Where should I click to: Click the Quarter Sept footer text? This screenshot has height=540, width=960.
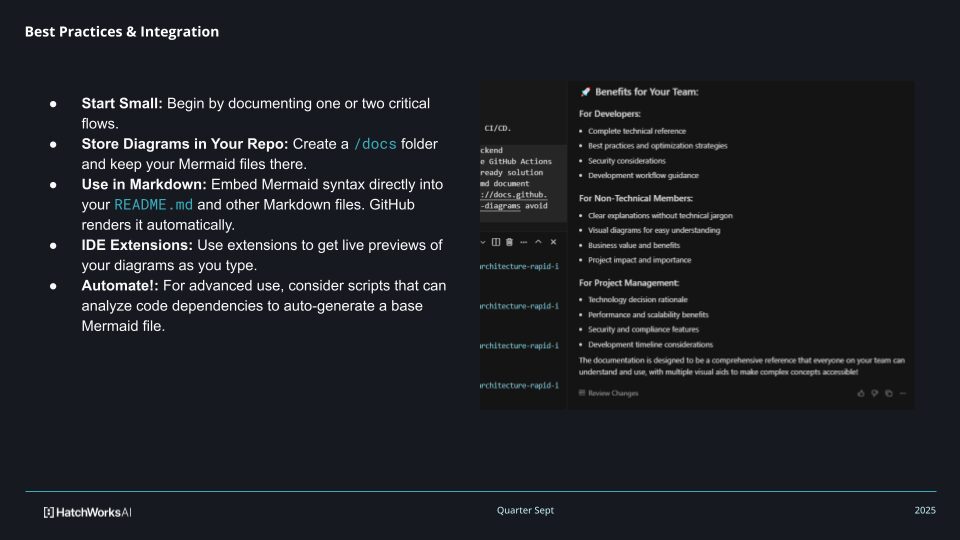coord(525,511)
